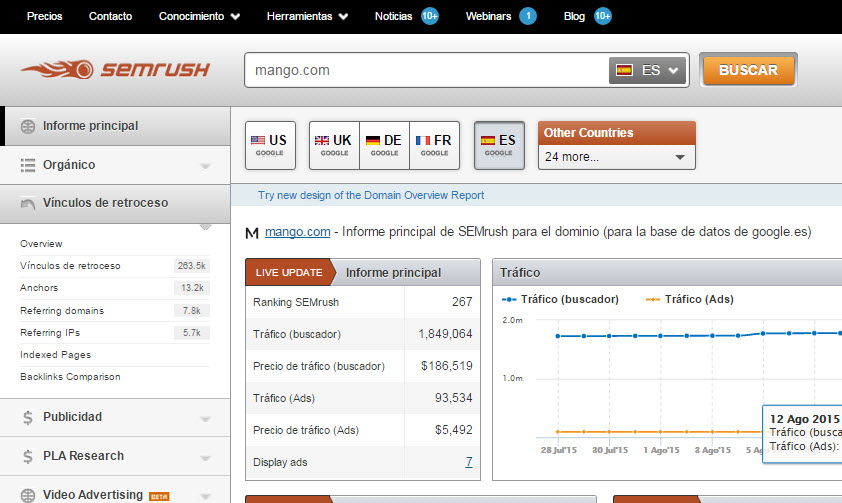The image size is (842, 503).
Task: Click the BETA badge next to Video Advertising
Action: (x=159, y=496)
